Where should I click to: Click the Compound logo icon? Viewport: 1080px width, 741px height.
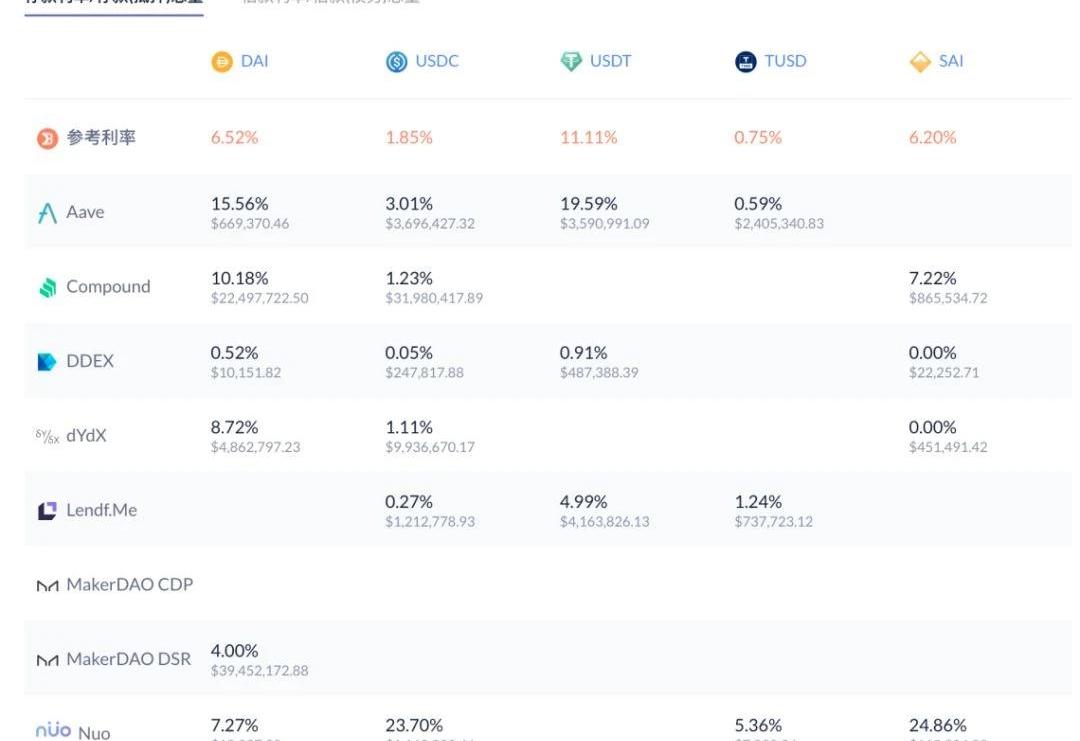(x=47, y=288)
